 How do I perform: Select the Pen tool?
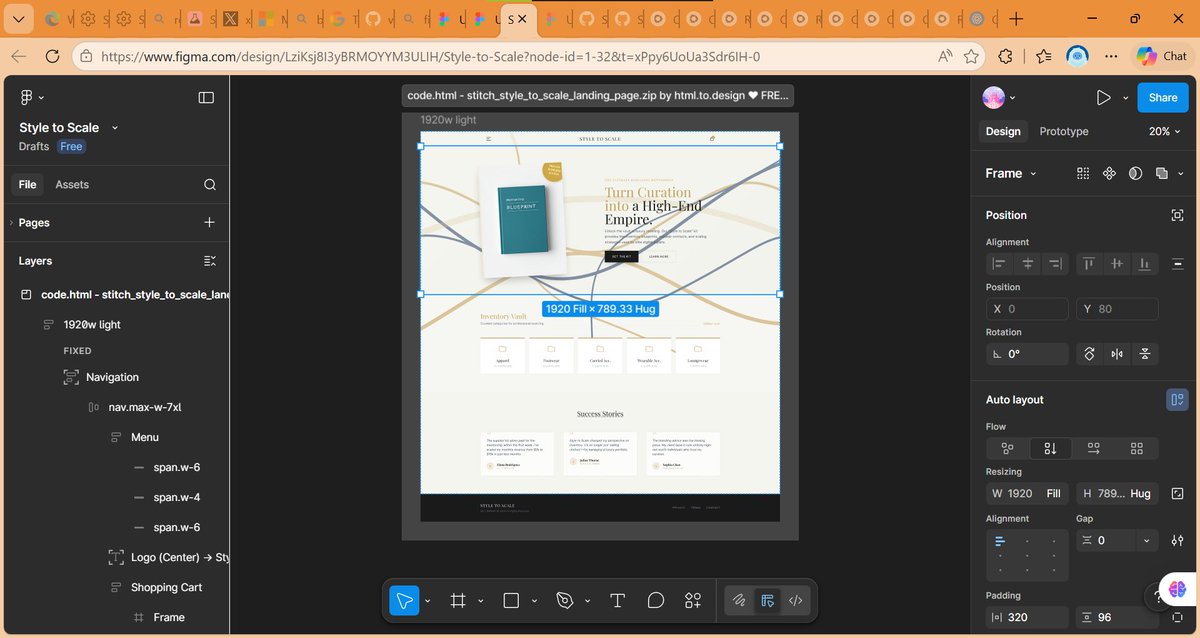tap(564, 600)
